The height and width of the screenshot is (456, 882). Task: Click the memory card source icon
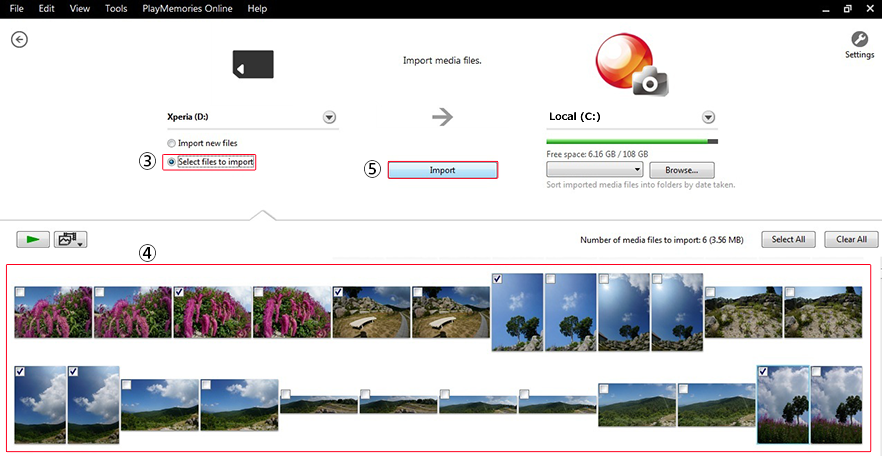253,64
